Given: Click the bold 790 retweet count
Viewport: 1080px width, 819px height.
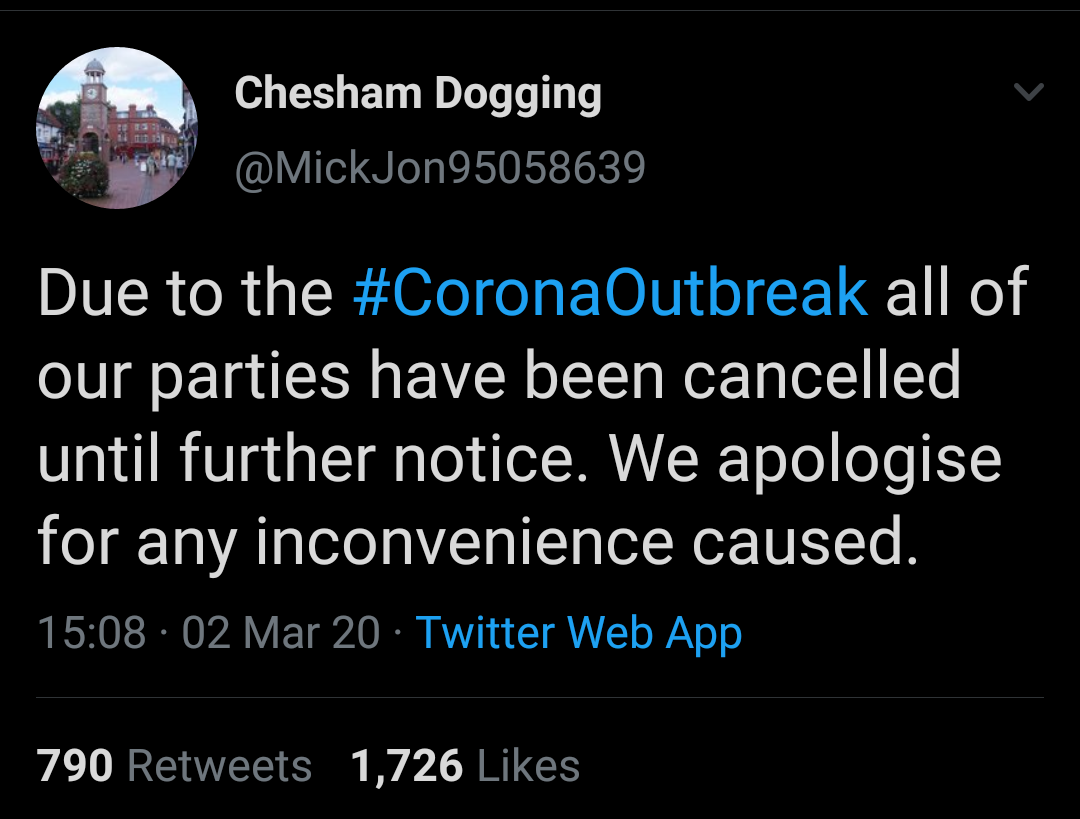Looking at the screenshot, I should click(75, 766).
